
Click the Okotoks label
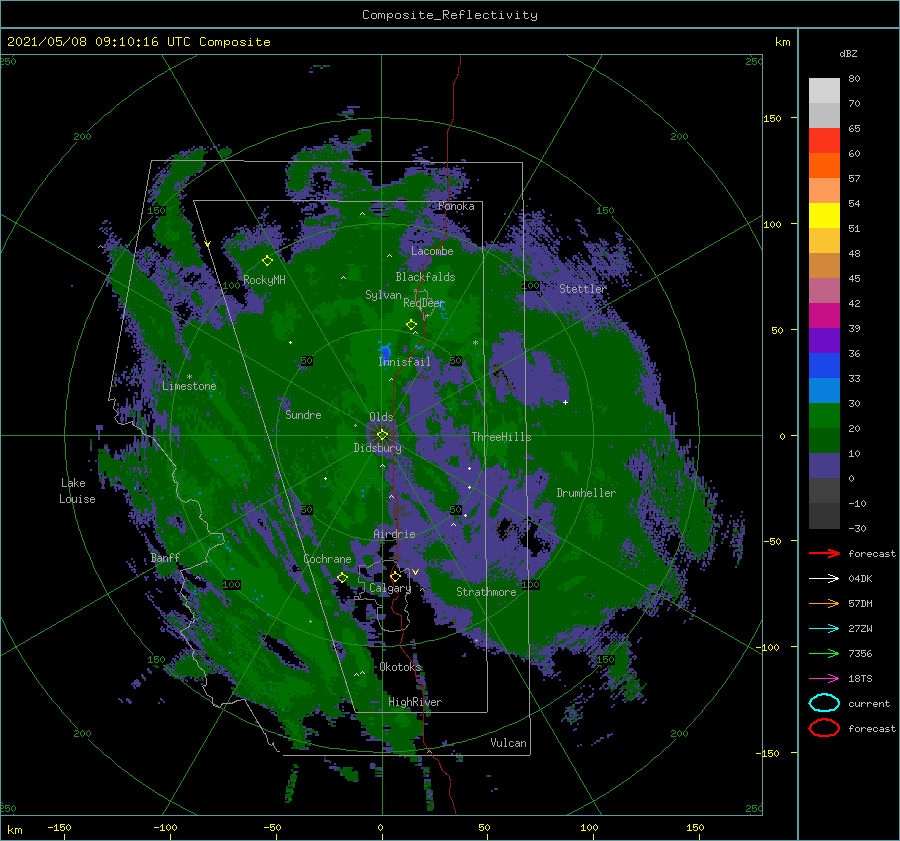(x=401, y=667)
